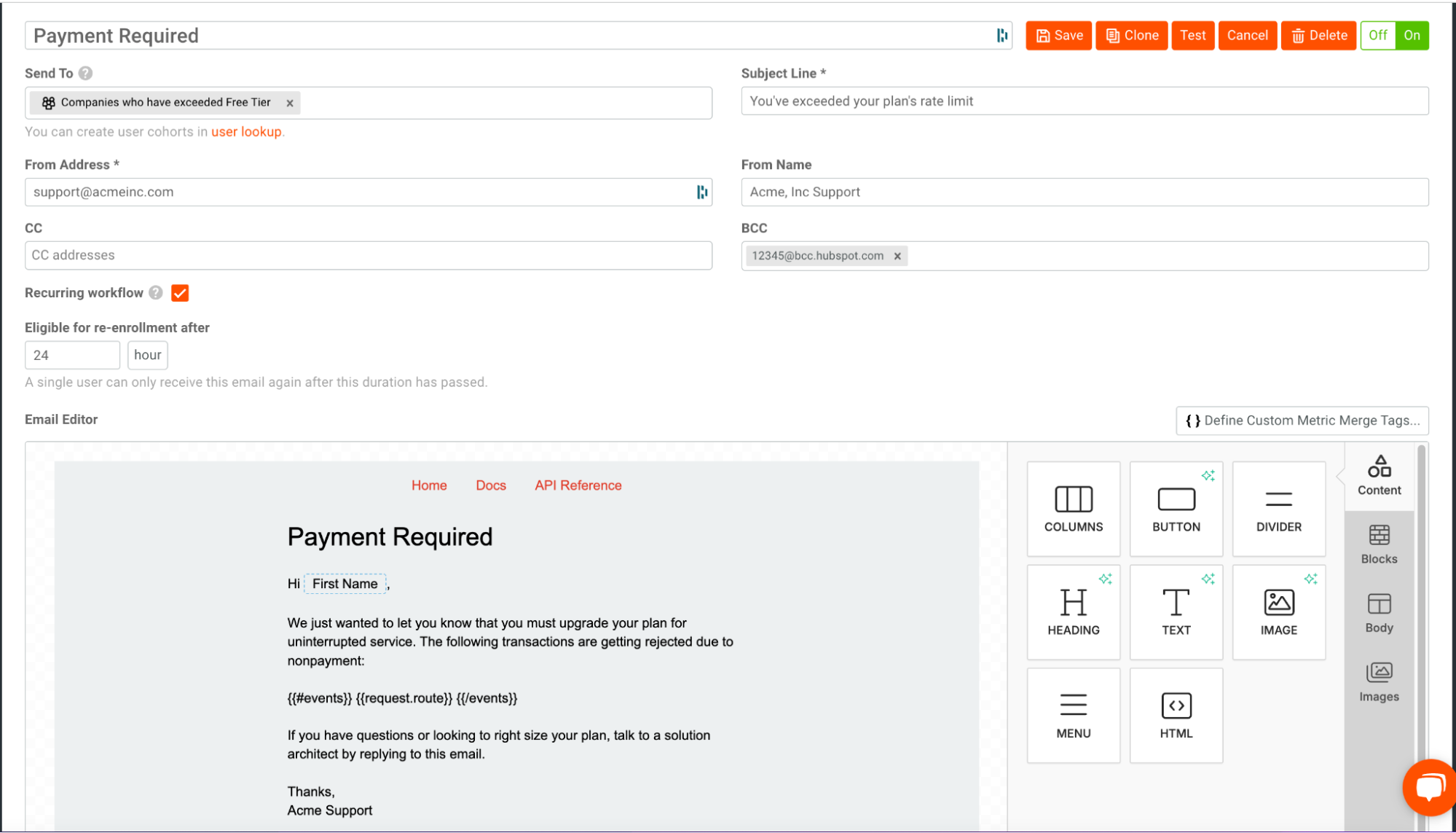This screenshot has height=833, width=1456.
Task: Remove the Companies exceeded Free Tier cohort
Action: pyautogui.click(x=290, y=103)
